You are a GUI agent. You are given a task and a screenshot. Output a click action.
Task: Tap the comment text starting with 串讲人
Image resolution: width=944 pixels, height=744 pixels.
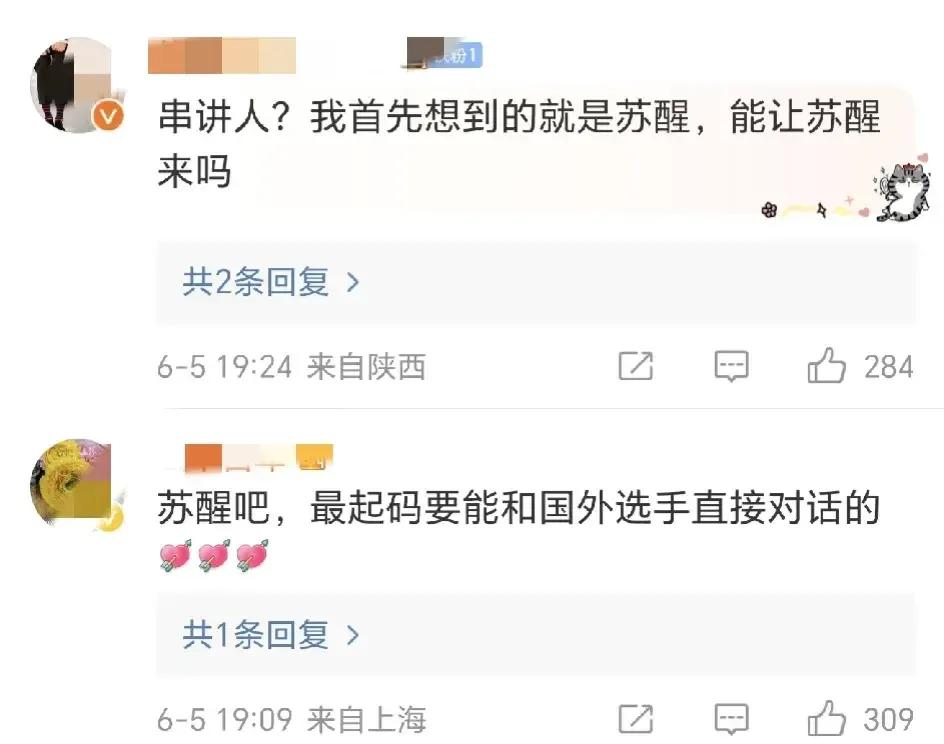[x=519, y=144]
